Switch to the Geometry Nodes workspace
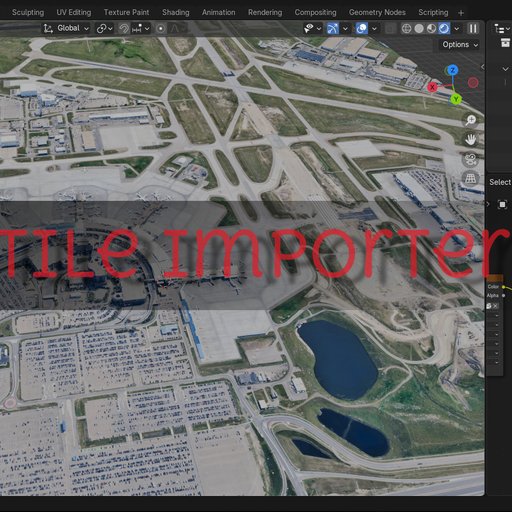 pos(377,12)
